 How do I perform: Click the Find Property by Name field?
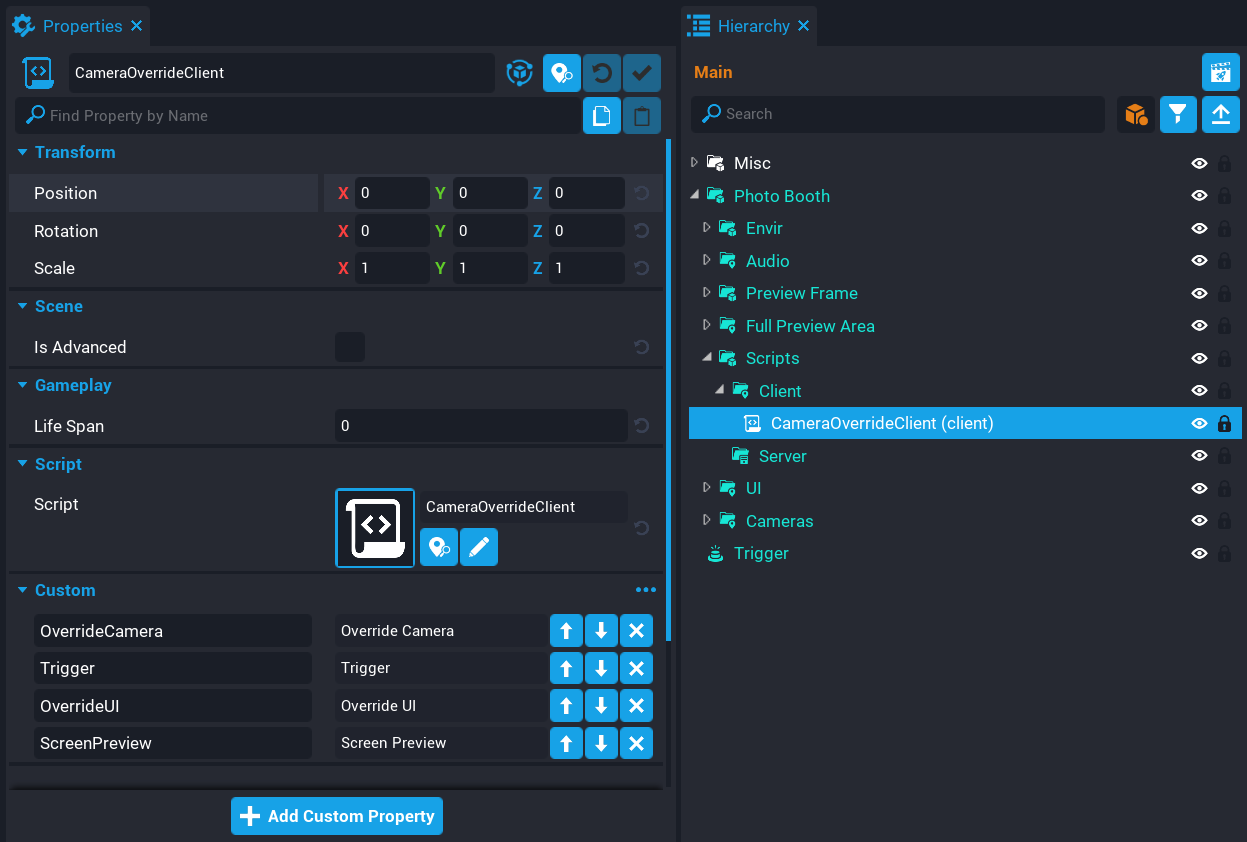point(300,116)
